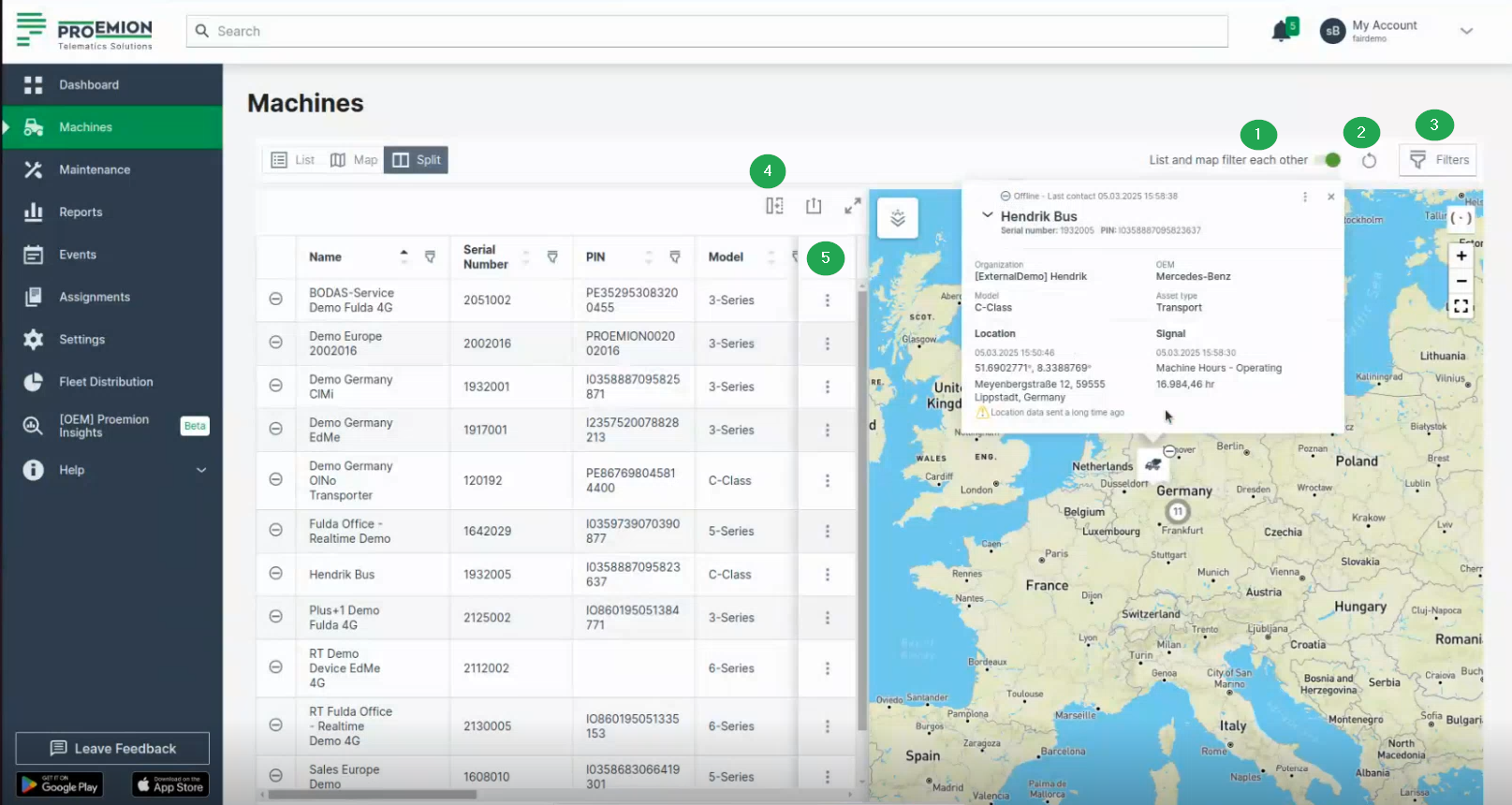This screenshot has height=805, width=1512.
Task: Click the export icon above the table
Action: [x=814, y=206]
